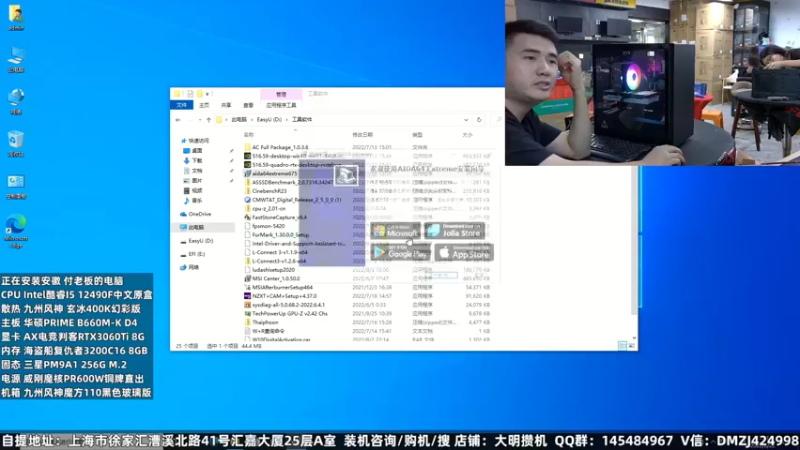The height and width of the screenshot is (450, 800).
Task: Open 此电脑 breadcrumb chevron in address bar
Action: (252, 120)
